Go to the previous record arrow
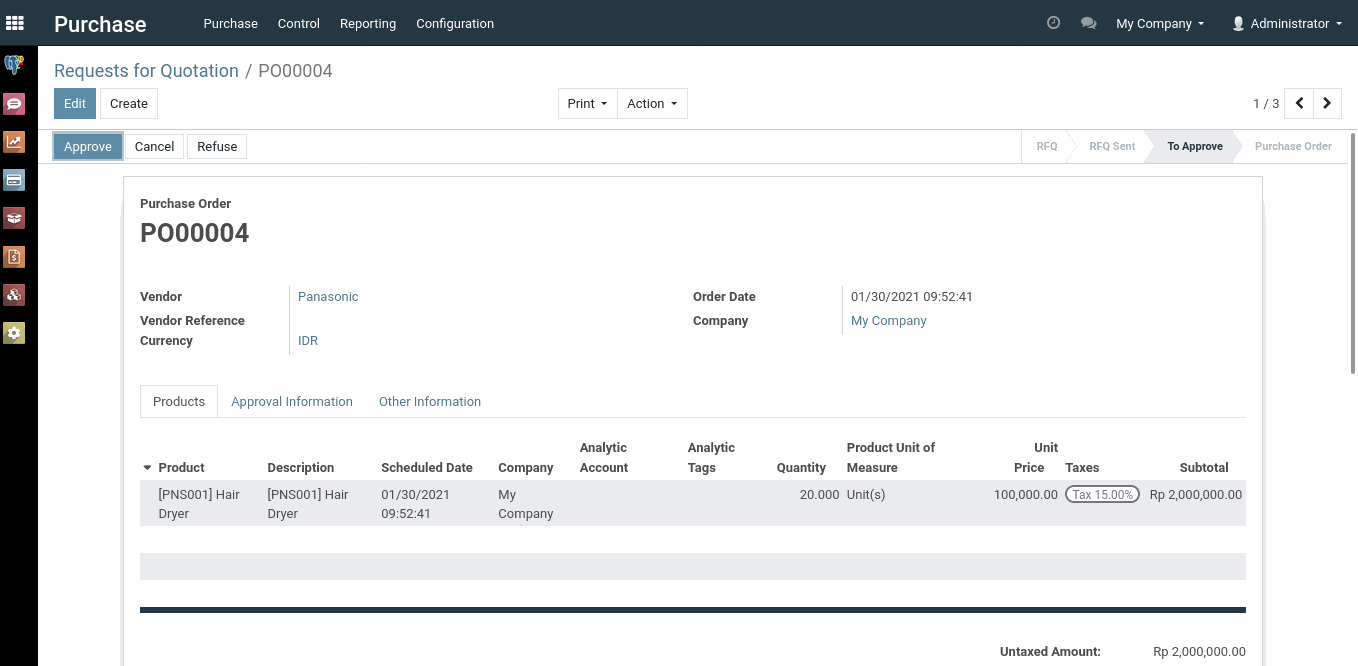Viewport: 1358px width, 666px height. tap(1299, 103)
